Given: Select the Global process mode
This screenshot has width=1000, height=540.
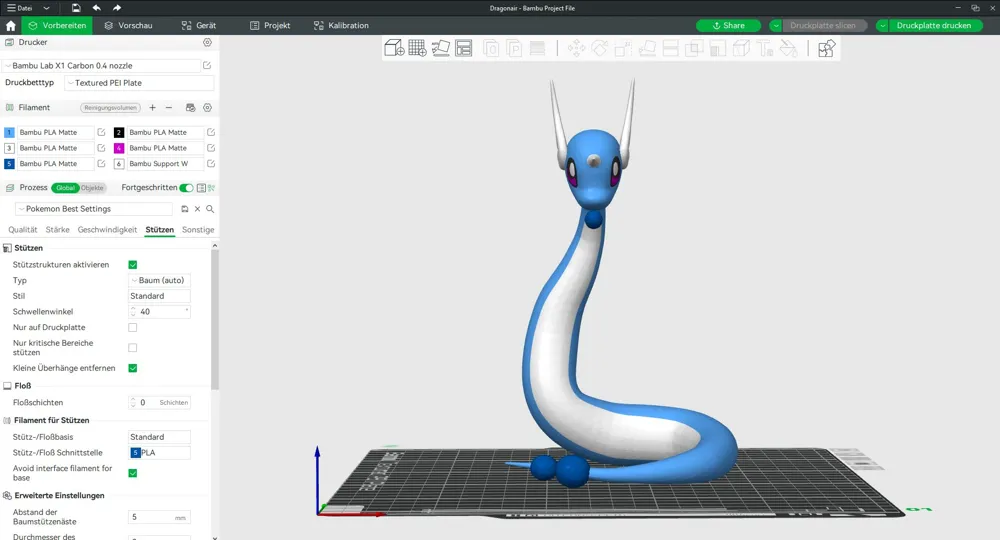Looking at the screenshot, I should 65,188.
